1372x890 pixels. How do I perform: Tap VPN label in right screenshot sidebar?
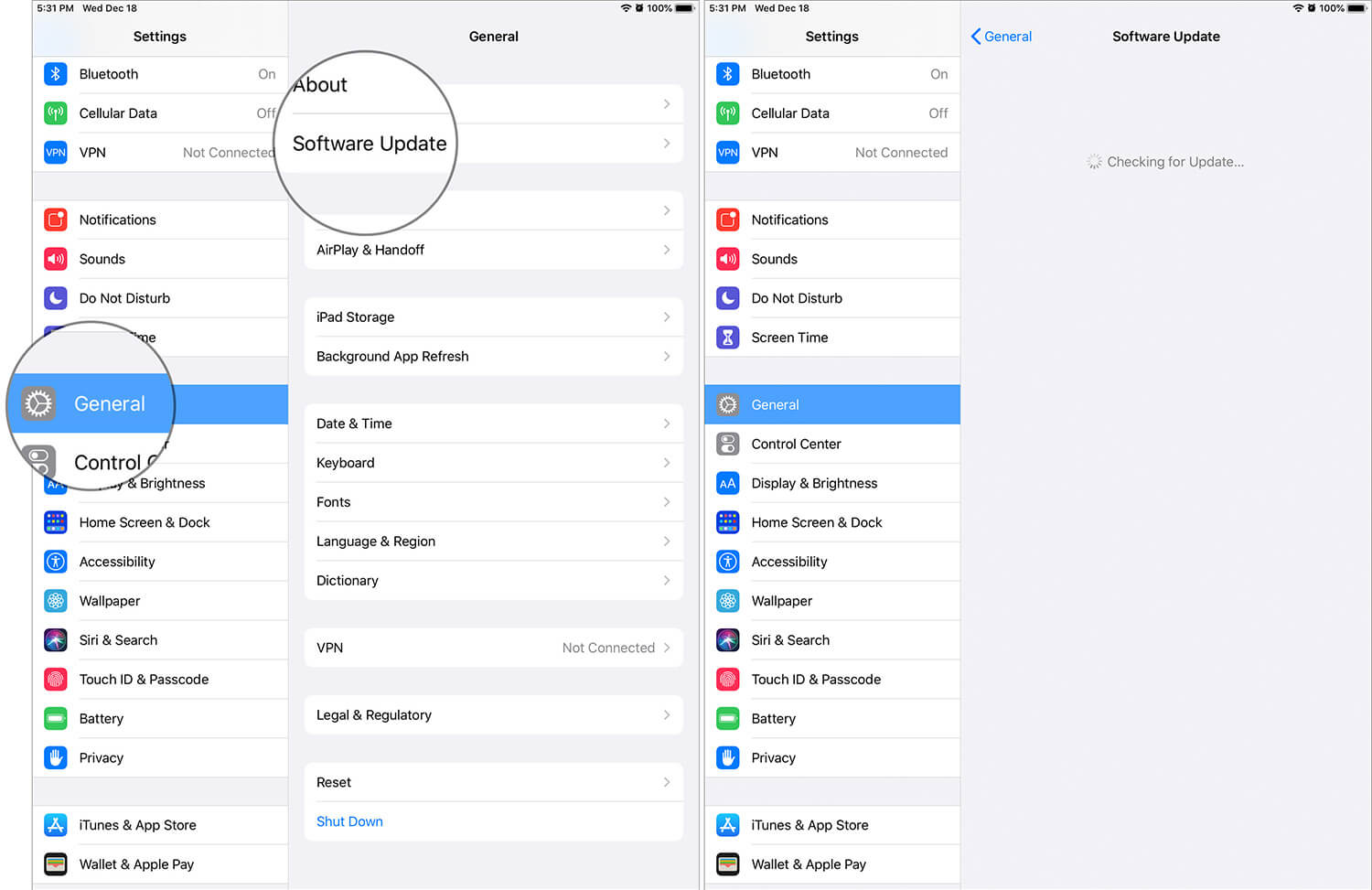(765, 153)
